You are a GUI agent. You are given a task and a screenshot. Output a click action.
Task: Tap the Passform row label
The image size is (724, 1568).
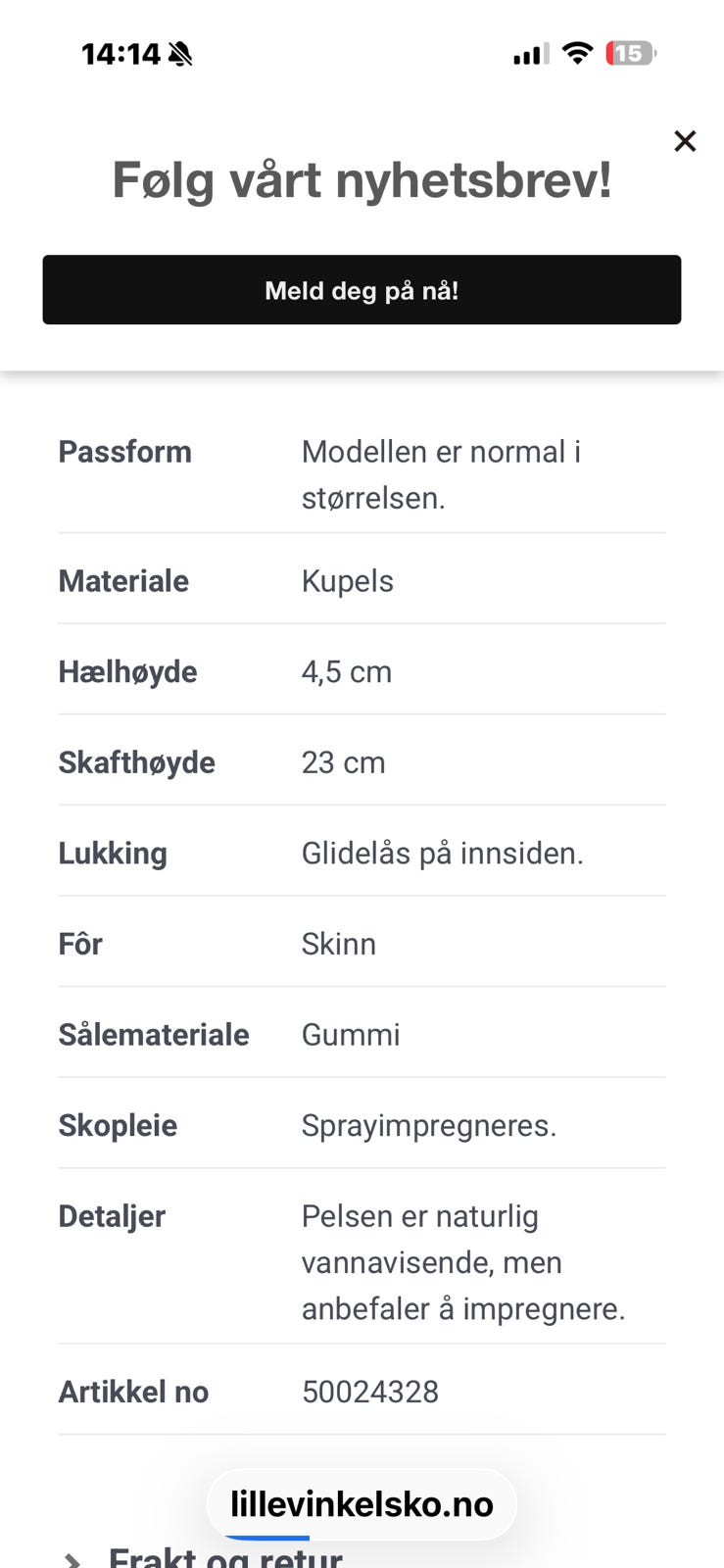(x=124, y=452)
